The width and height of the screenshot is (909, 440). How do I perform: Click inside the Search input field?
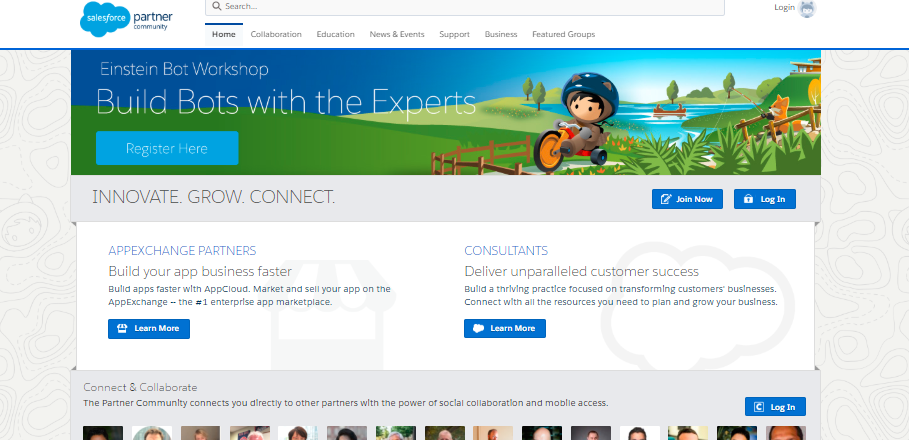(465, 7)
